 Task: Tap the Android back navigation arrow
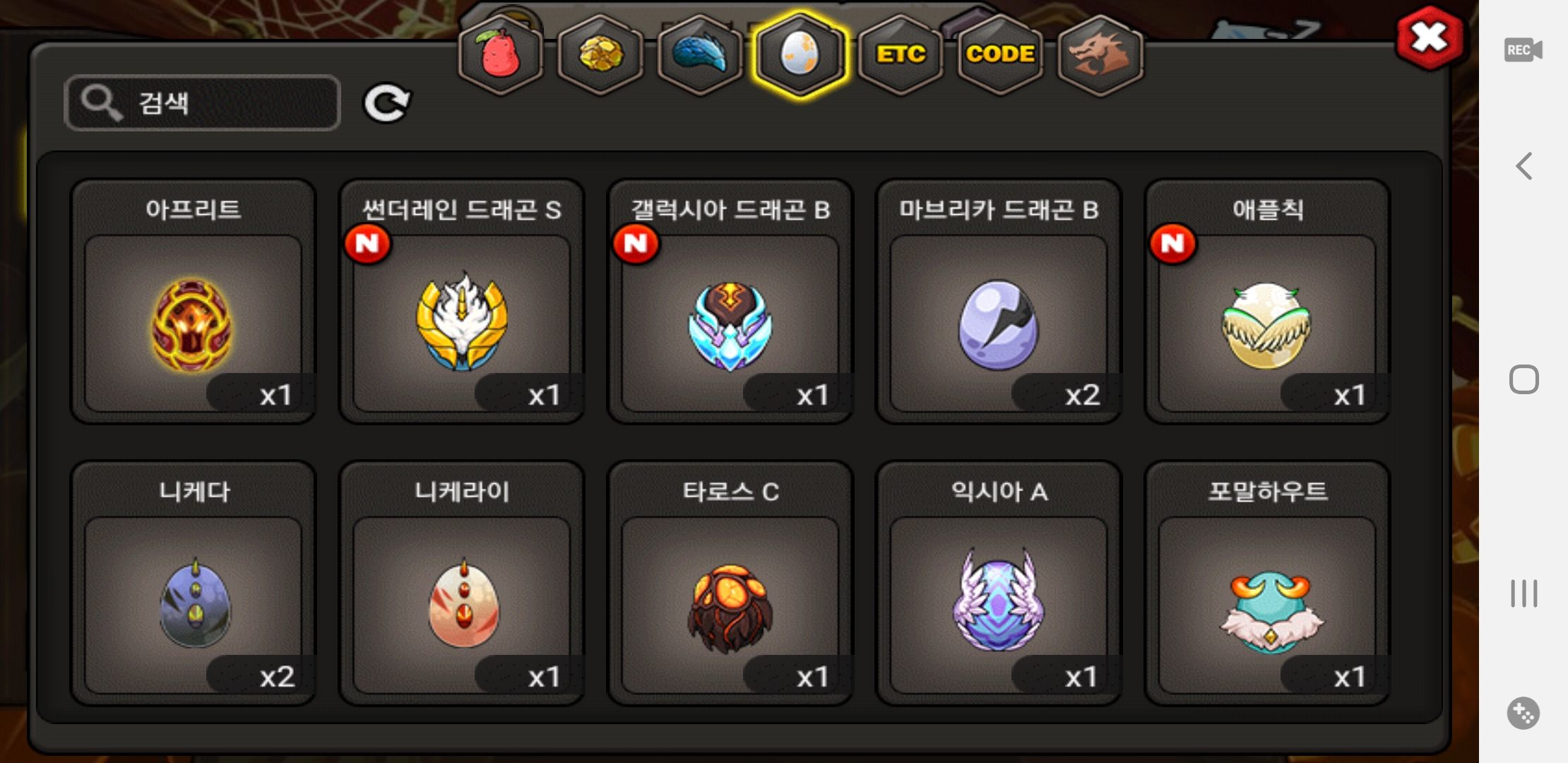tap(1524, 166)
